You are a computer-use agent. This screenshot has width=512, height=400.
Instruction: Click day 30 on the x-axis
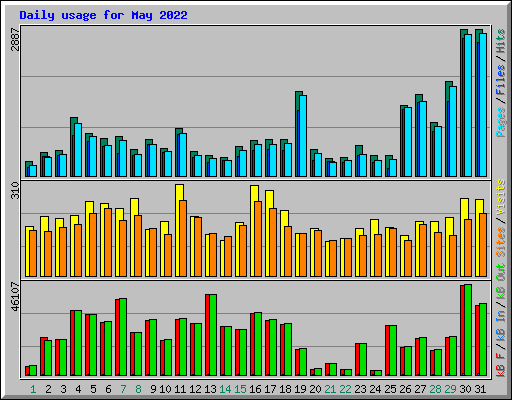(465, 389)
